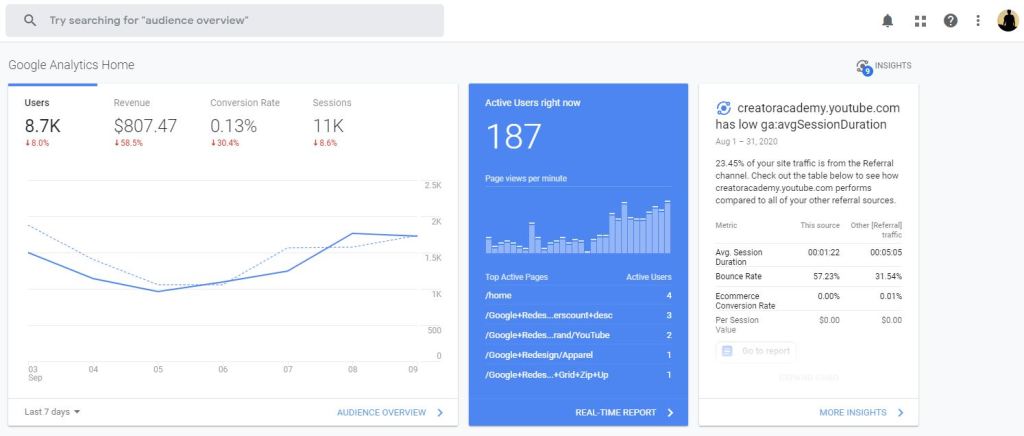This screenshot has width=1024, height=436.
Task: Click the search magnifier icon
Action: tap(31, 20)
